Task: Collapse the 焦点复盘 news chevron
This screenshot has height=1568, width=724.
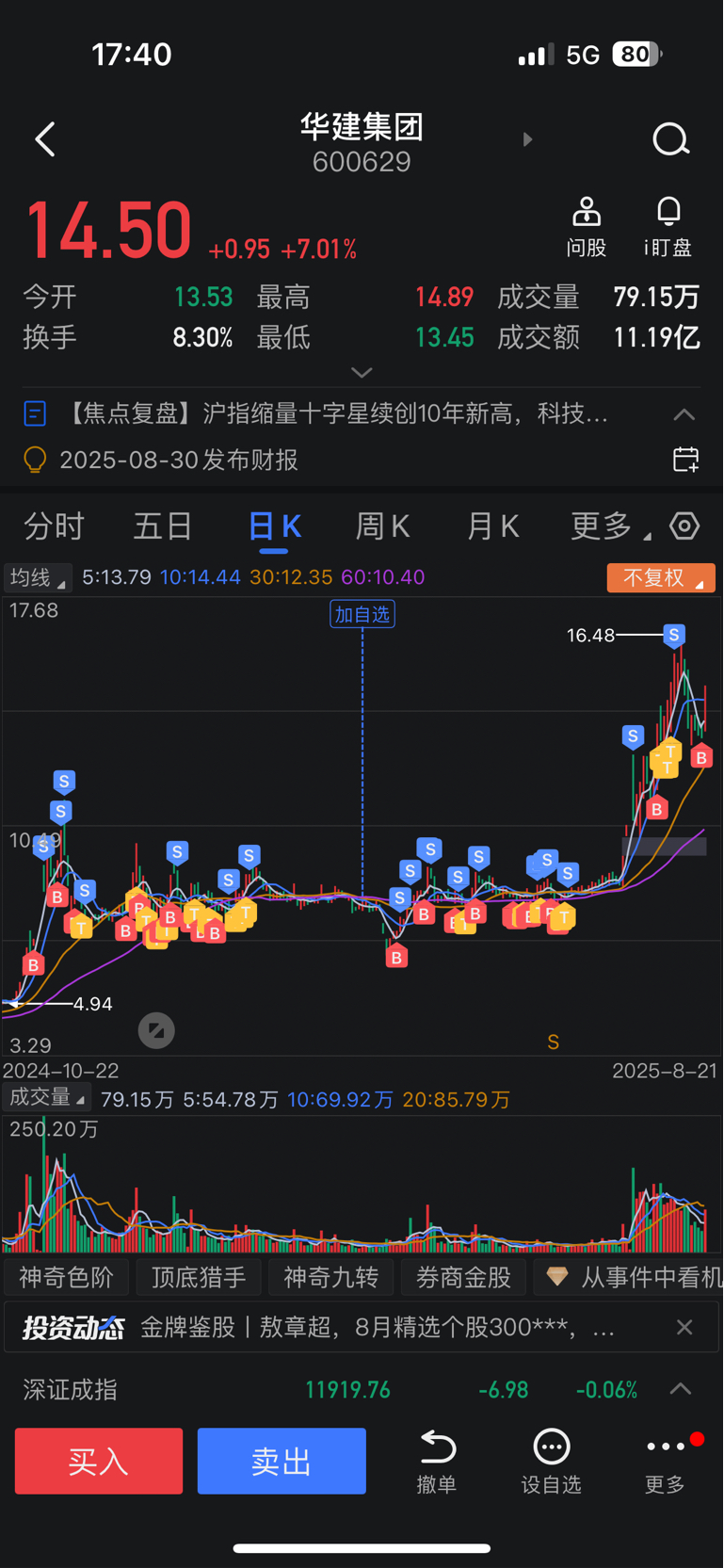Action: (x=684, y=414)
